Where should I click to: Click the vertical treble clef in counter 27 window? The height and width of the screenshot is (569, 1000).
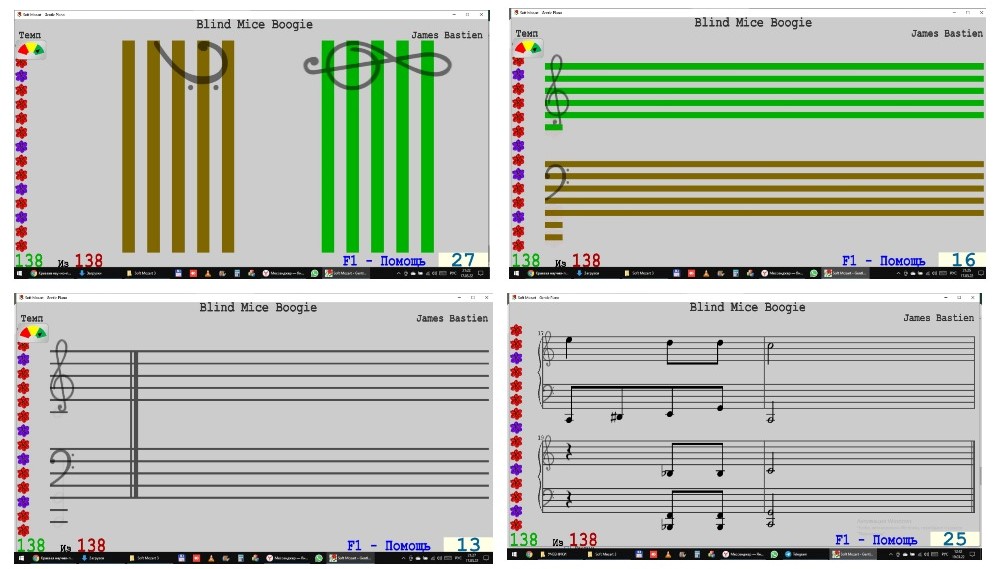pos(377,64)
